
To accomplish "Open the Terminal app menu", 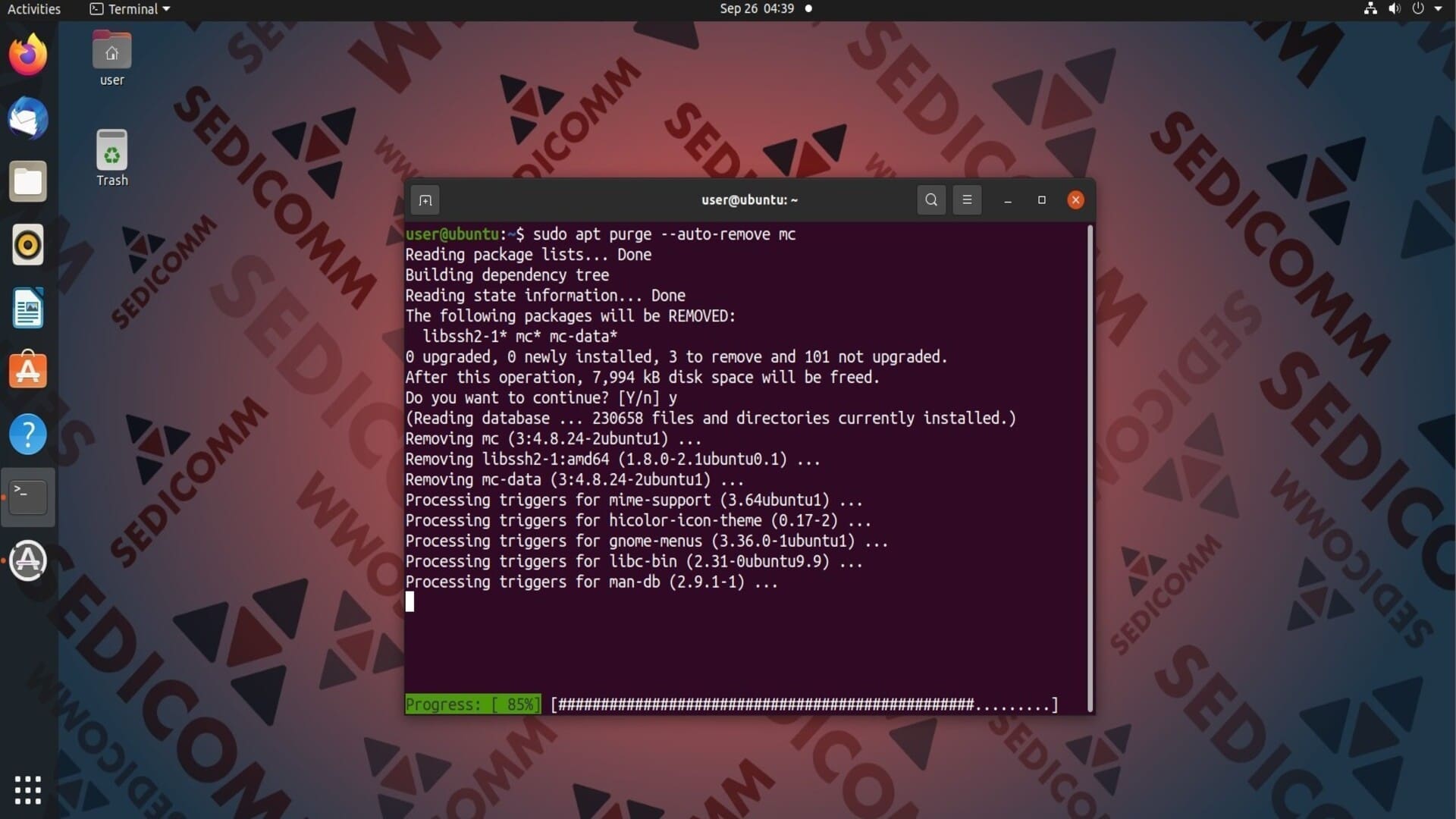I will tap(130, 9).
